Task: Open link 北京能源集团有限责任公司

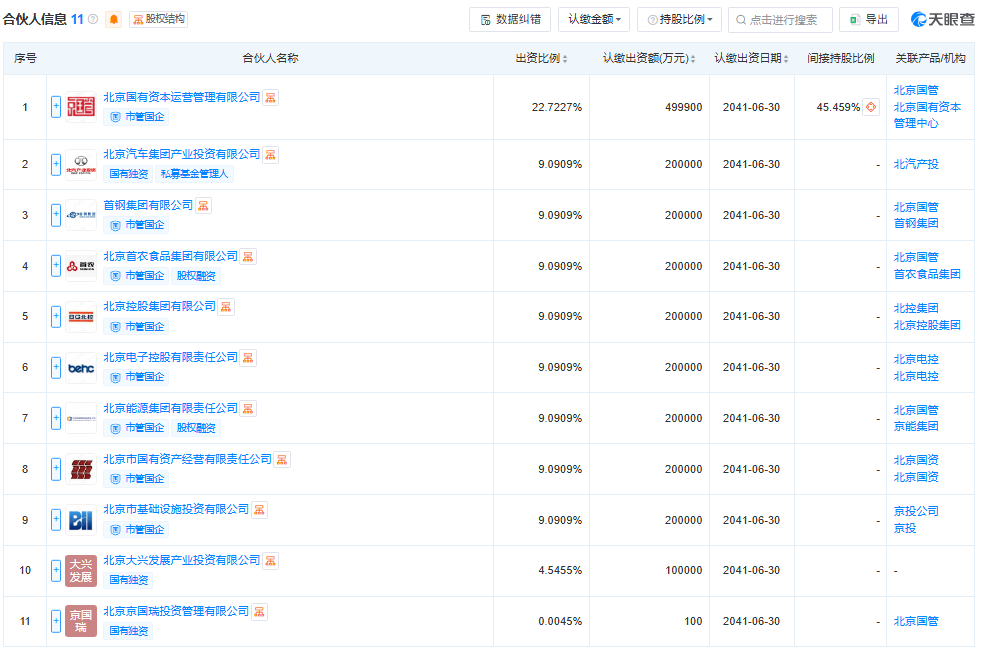Action: [170, 408]
